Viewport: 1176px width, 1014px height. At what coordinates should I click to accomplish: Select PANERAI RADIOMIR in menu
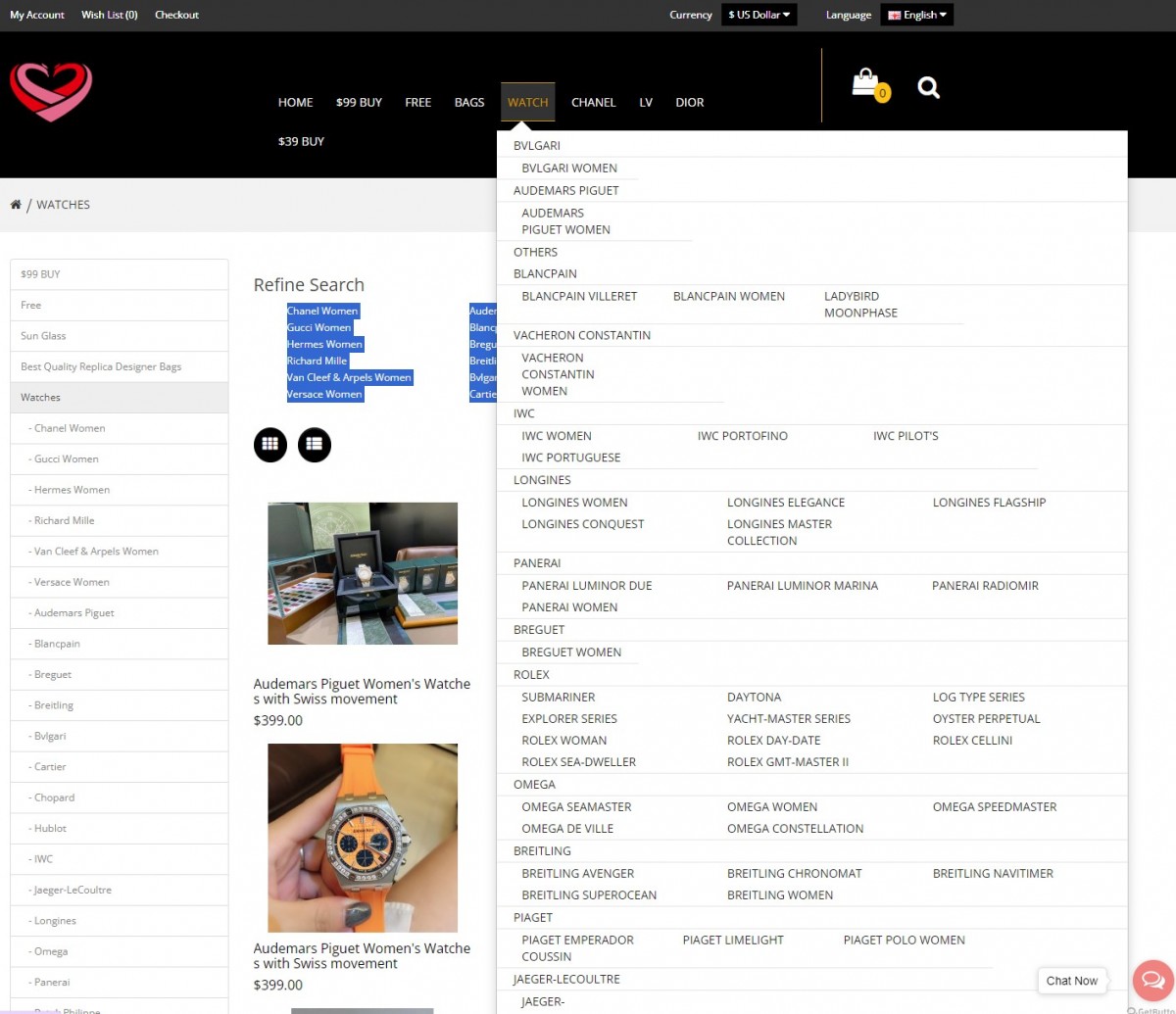coord(986,586)
